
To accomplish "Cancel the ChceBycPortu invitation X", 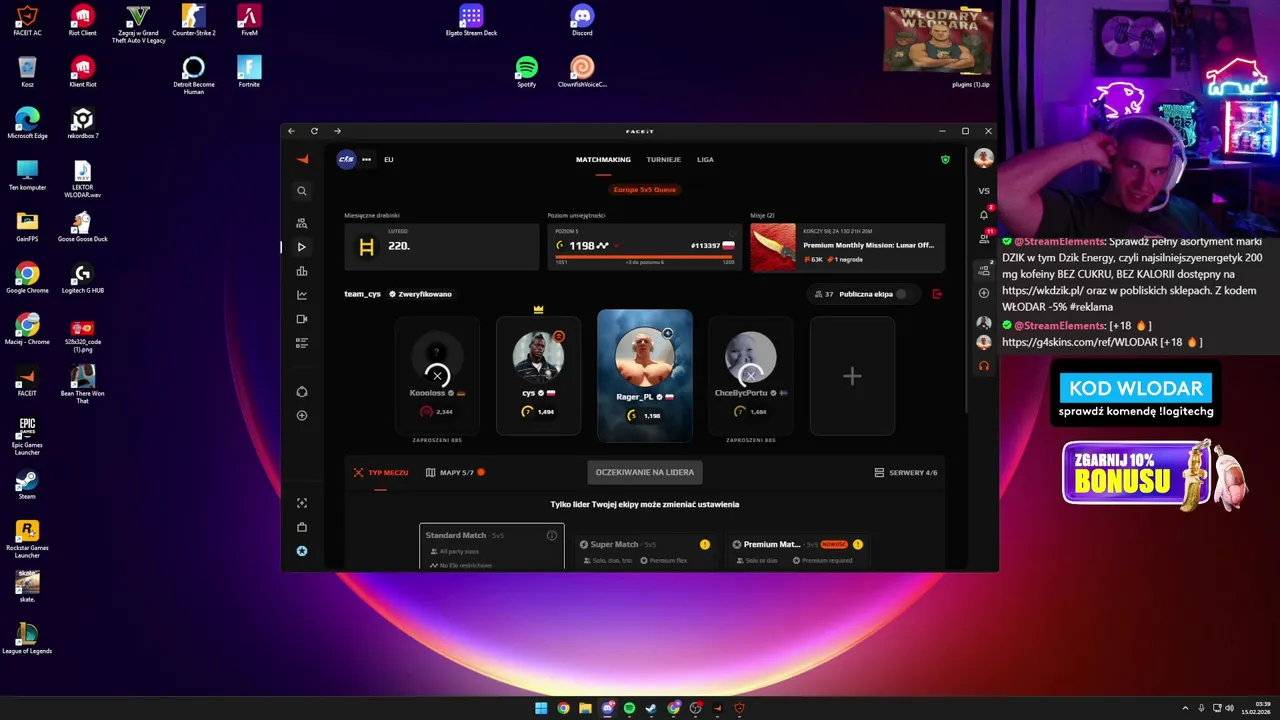I will pos(751,376).
